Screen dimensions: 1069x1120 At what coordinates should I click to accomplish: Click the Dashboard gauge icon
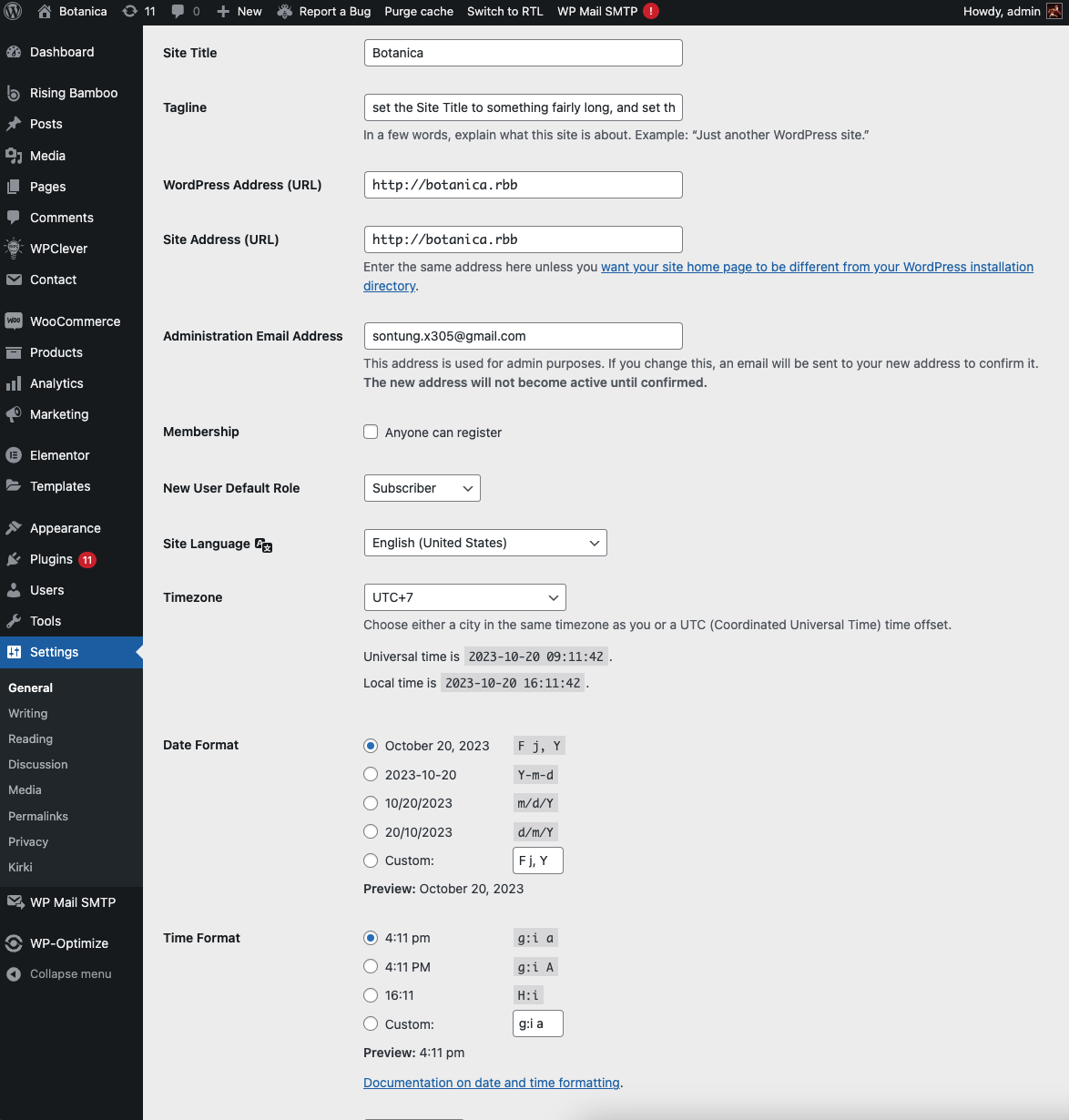tap(14, 52)
